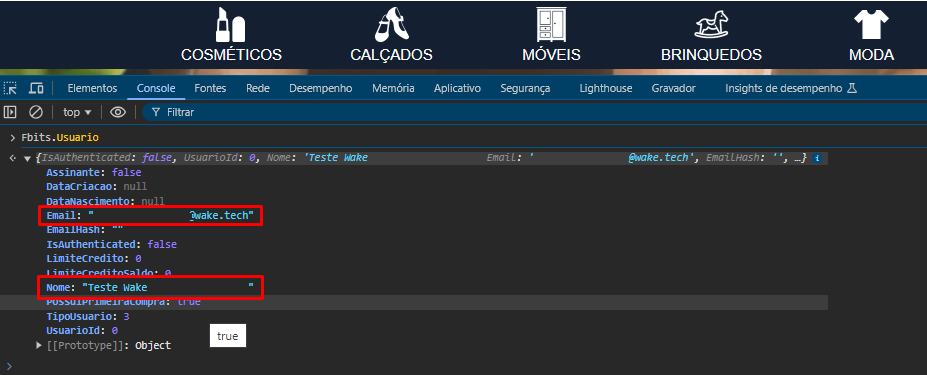The width and height of the screenshot is (927, 375).
Task: Open the Memória tab
Action: click(393, 88)
